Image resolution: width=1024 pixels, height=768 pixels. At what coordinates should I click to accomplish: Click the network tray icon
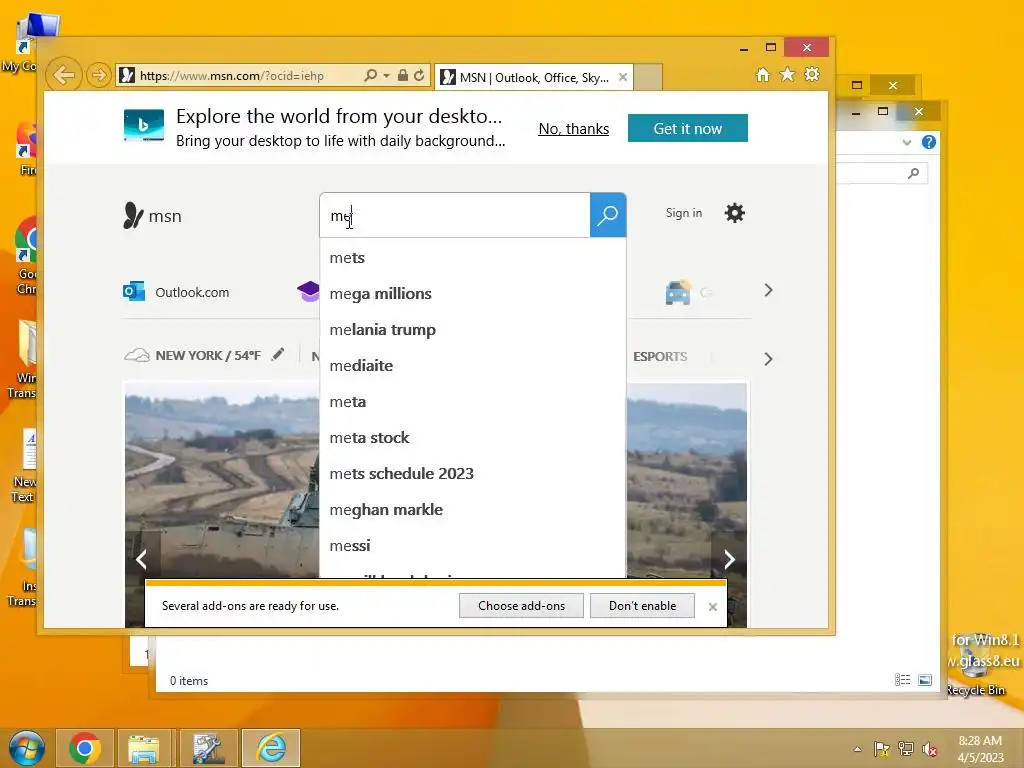pyautogui.click(x=906, y=749)
